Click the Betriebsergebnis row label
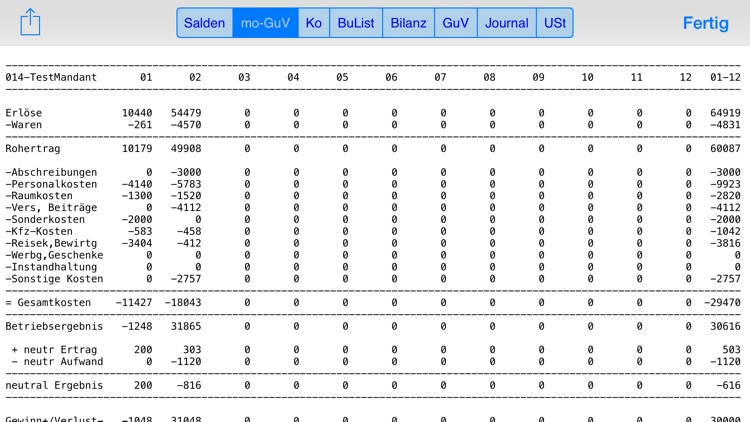The image size is (750, 422). point(55,326)
